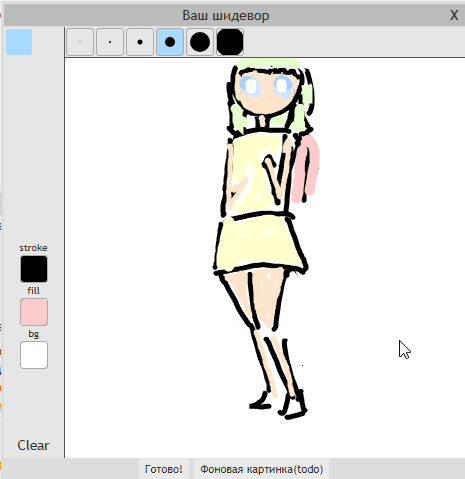Click the highlighted medium brush size
The height and width of the screenshot is (479, 465).
[x=170, y=42]
